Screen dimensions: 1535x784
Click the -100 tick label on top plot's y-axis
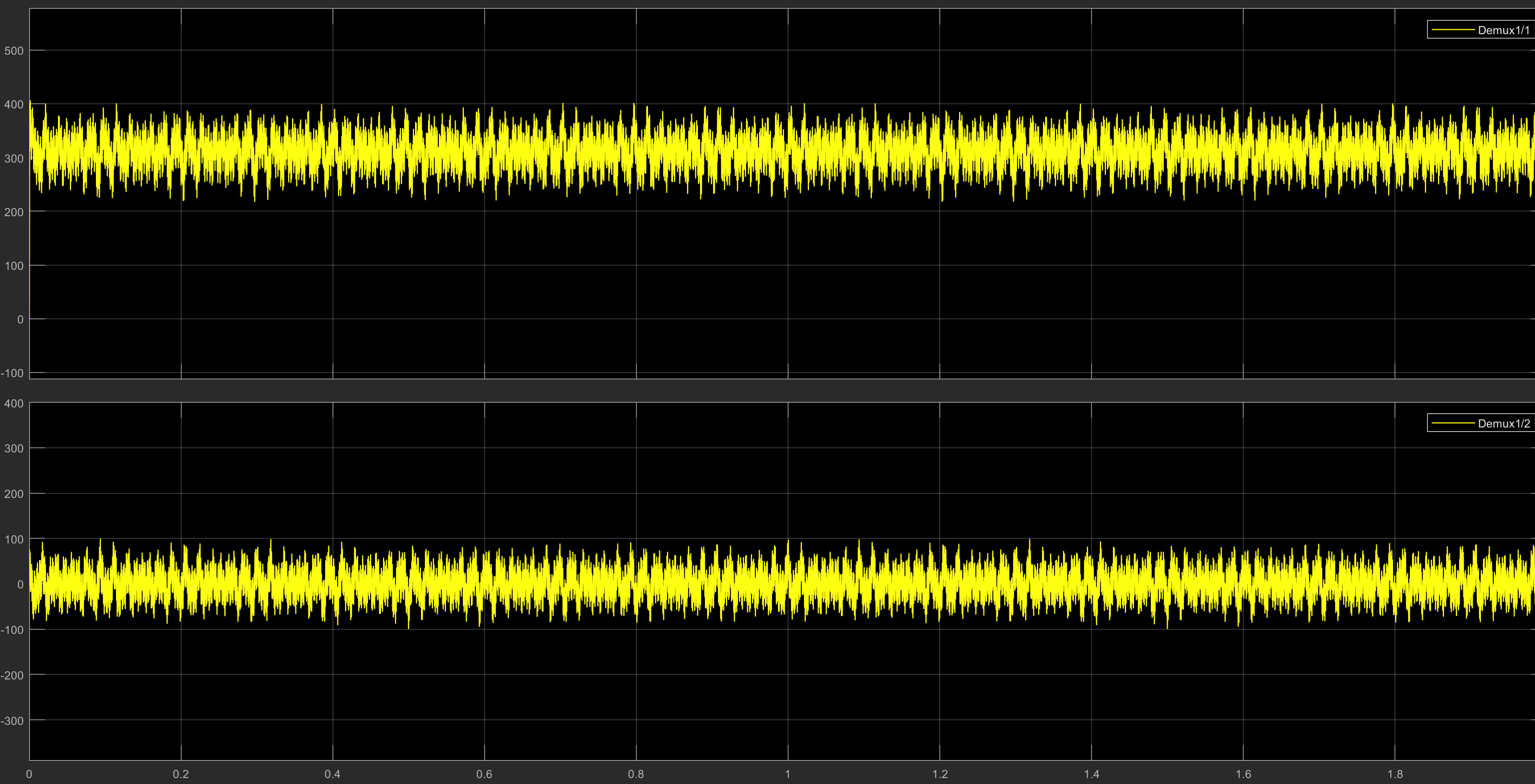[x=12, y=373]
